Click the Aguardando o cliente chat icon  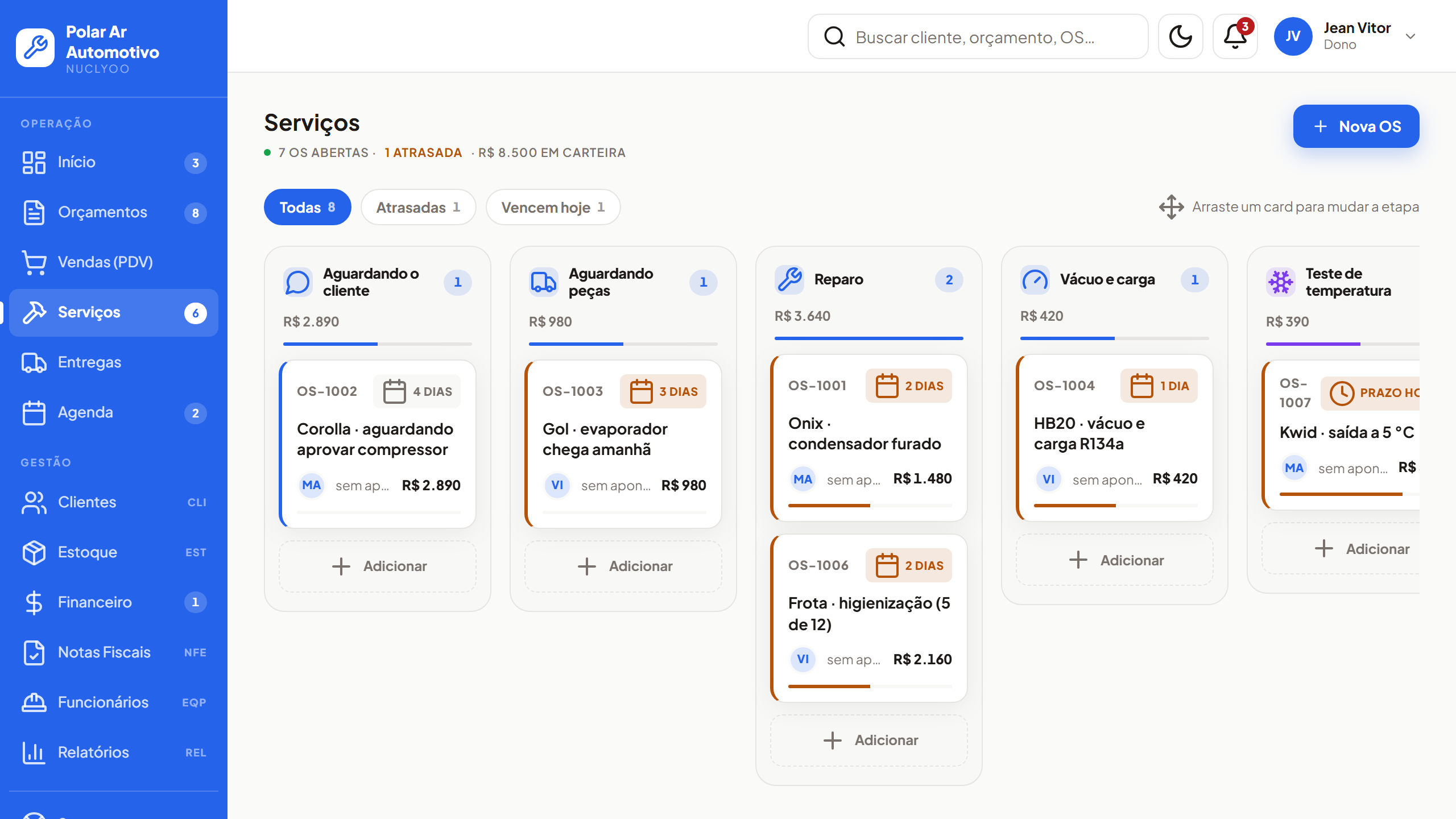tap(298, 282)
